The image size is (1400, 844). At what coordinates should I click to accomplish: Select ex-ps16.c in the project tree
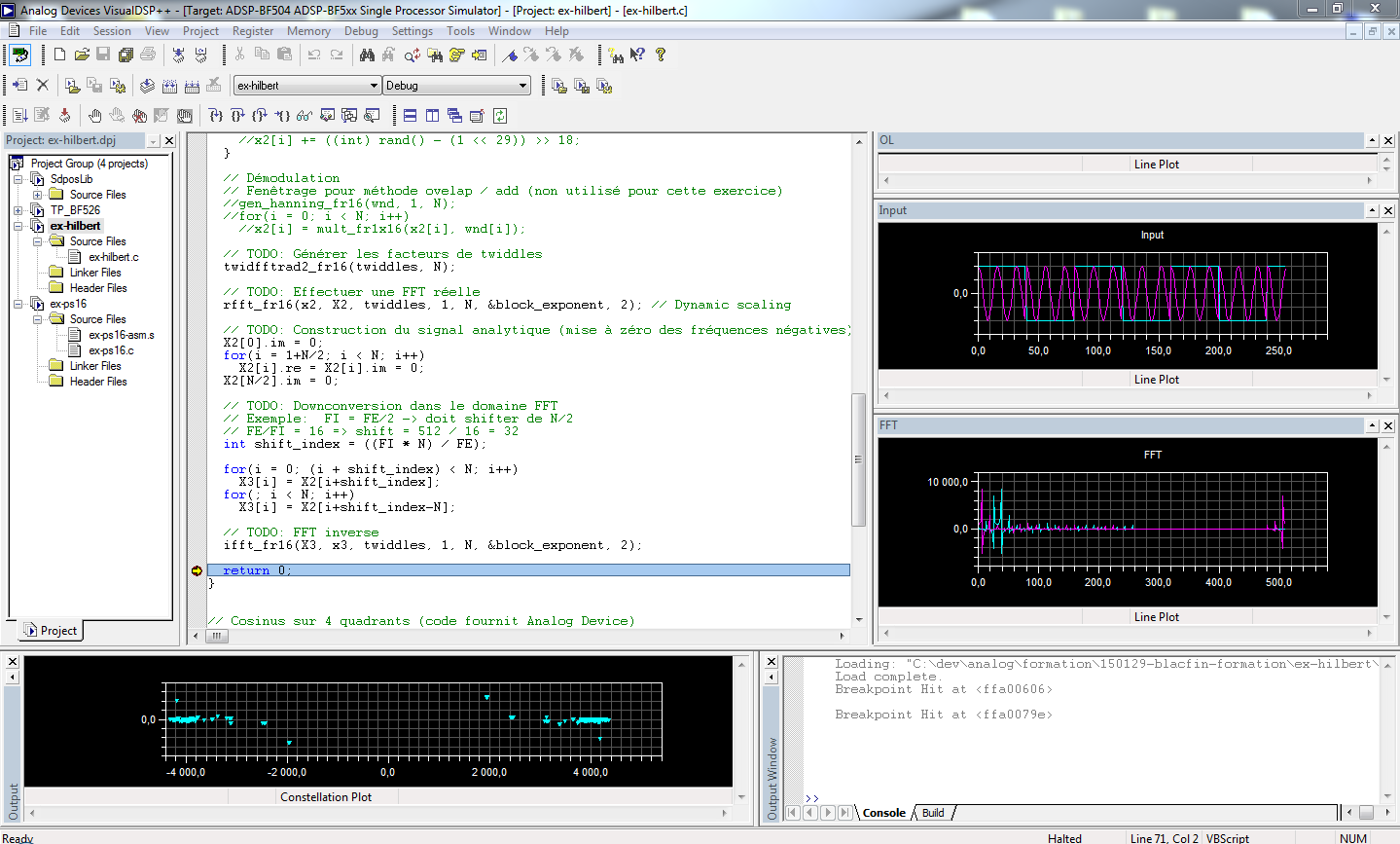111,350
